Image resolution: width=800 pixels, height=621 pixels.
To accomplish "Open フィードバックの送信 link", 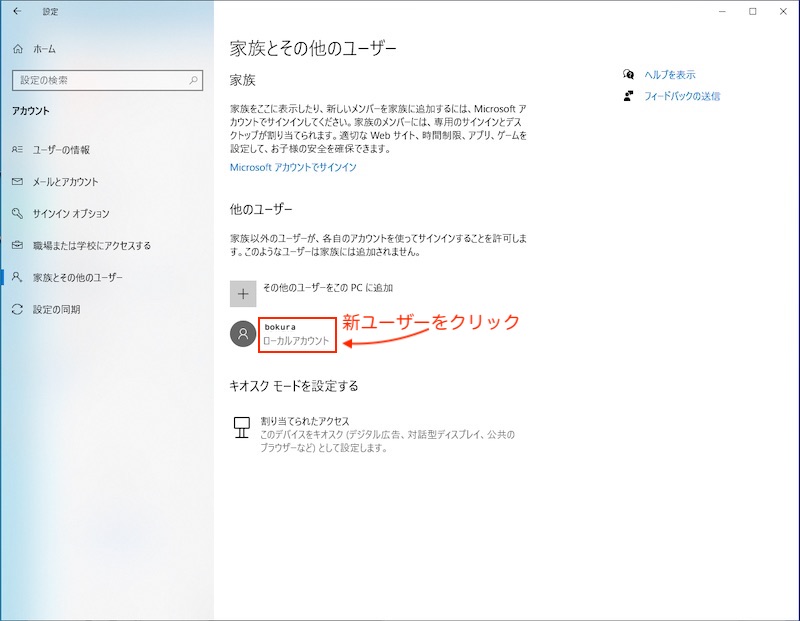I will tap(682, 96).
